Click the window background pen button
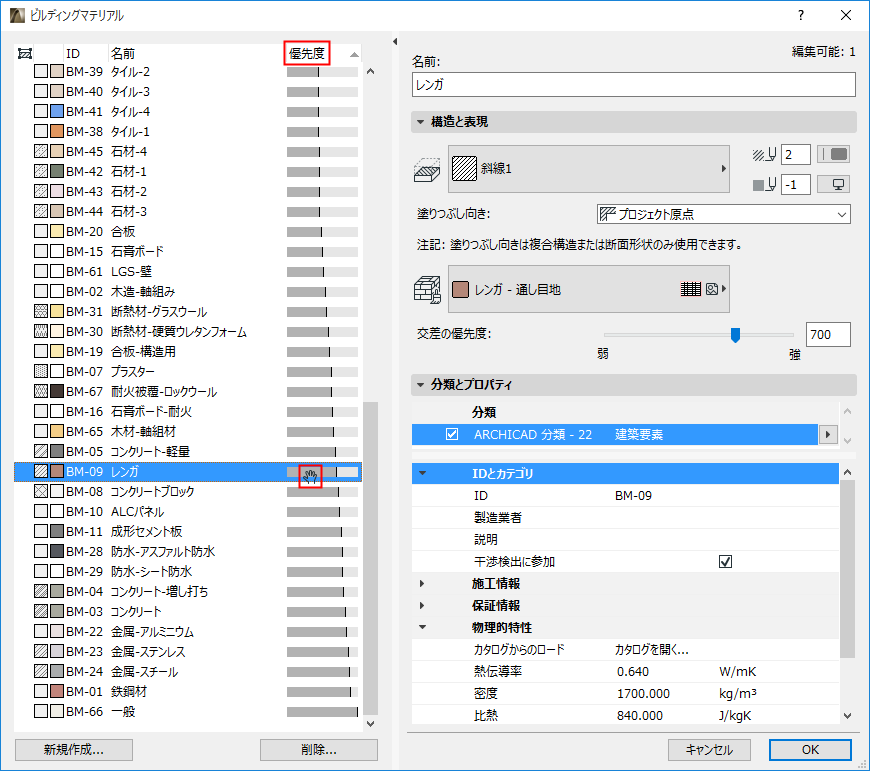 833,185
